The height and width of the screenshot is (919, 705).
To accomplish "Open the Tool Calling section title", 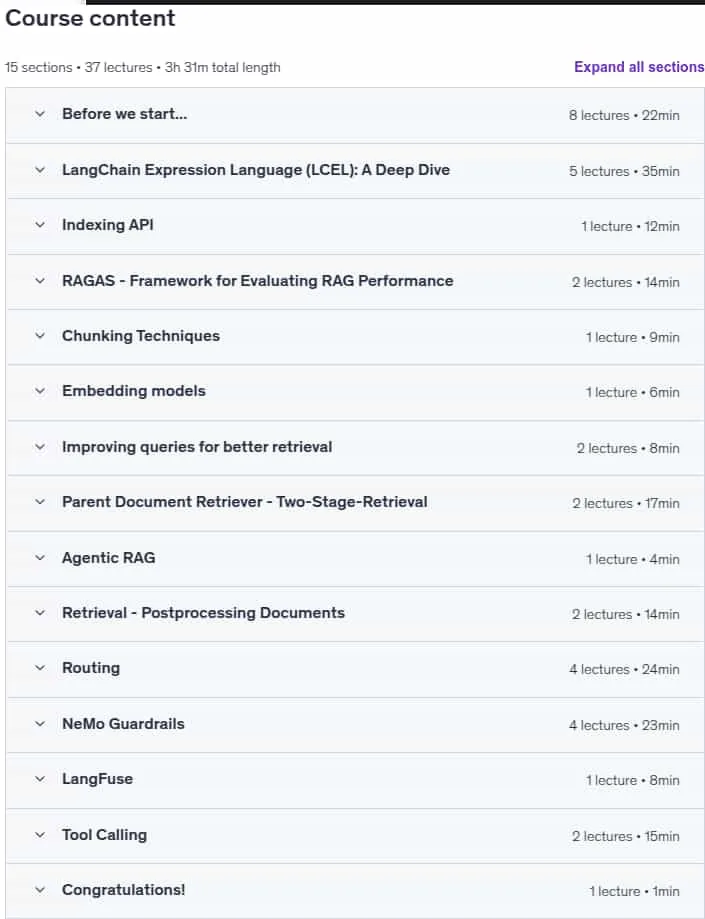I will (104, 835).
